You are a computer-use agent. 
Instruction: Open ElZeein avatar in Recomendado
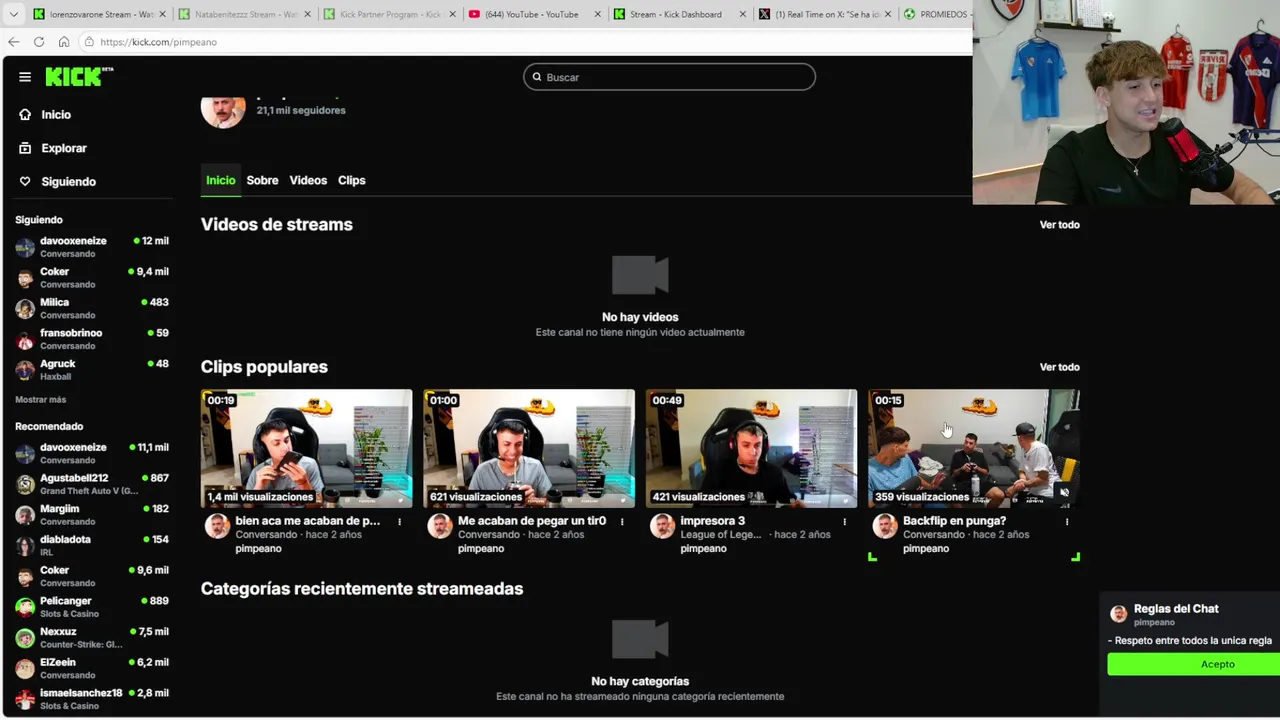pyautogui.click(x=25, y=668)
